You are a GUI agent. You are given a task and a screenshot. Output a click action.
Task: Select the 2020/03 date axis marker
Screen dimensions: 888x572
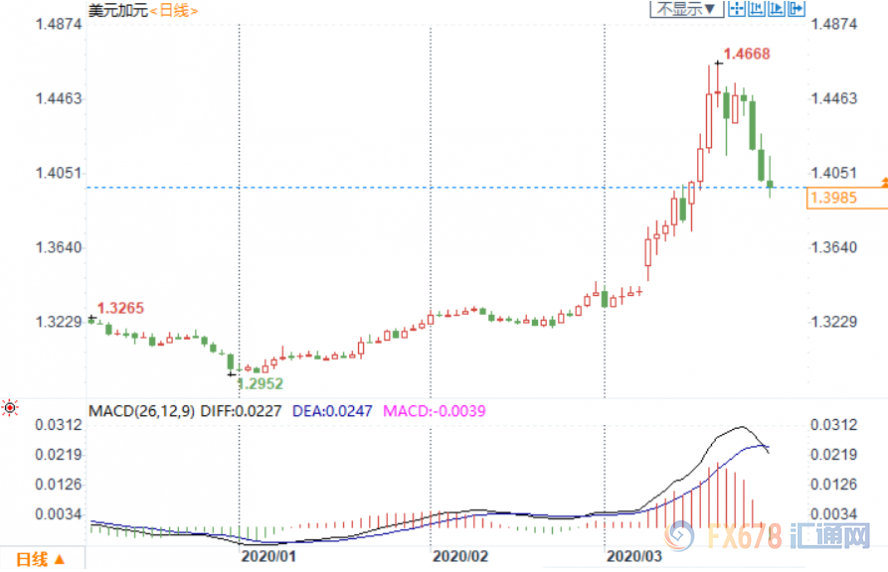[634, 556]
